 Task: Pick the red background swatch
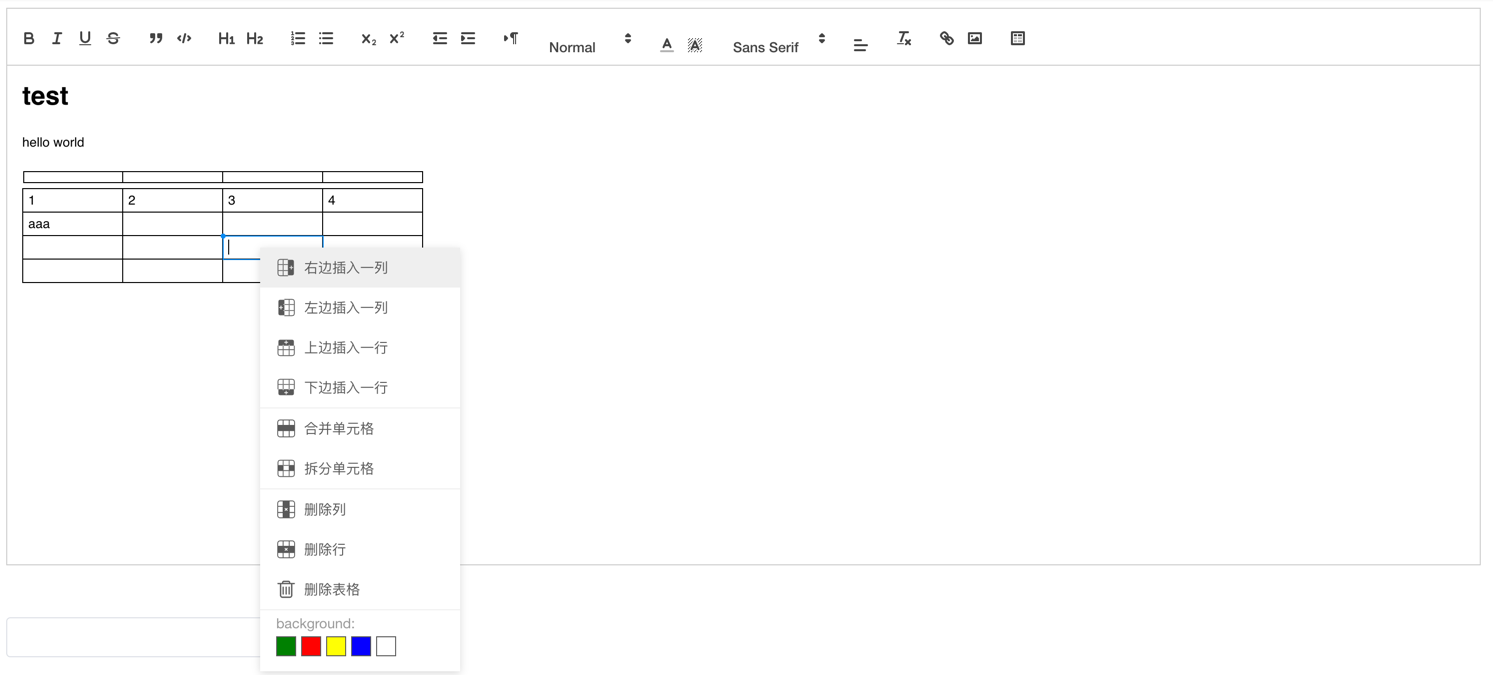point(311,646)
